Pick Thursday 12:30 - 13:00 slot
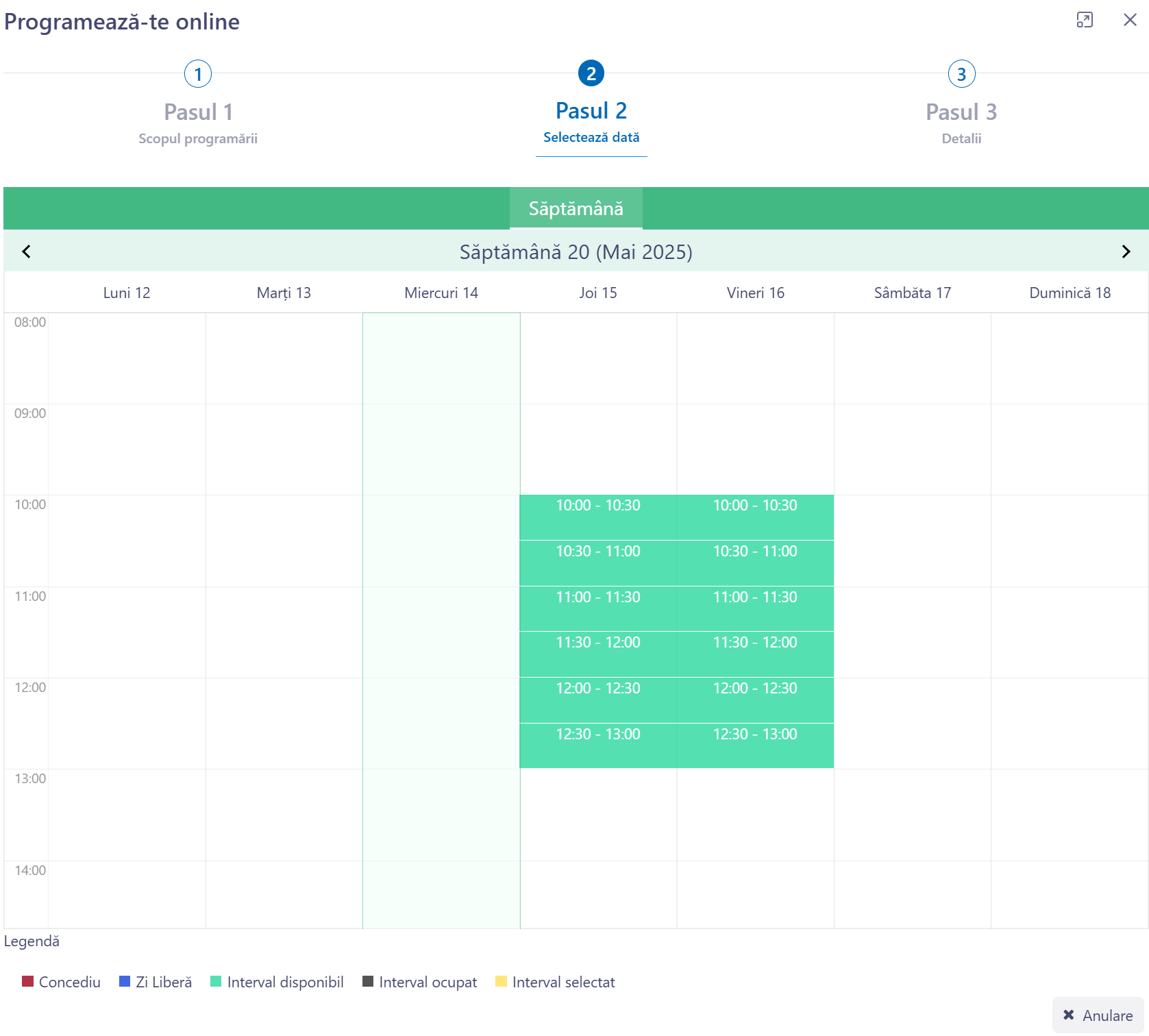 tap(597, 745)
